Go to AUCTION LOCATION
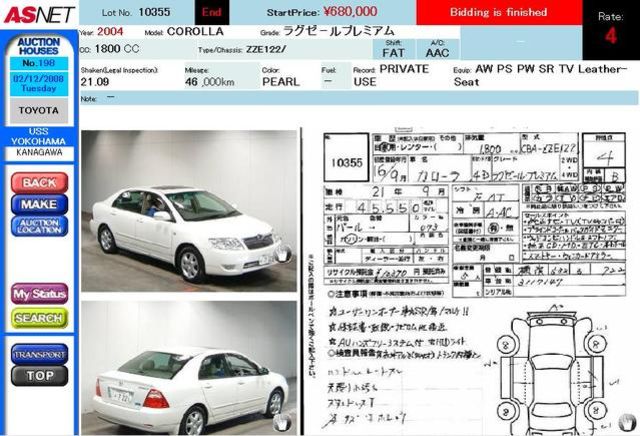 pyautogui.click(x=39, y=226)
